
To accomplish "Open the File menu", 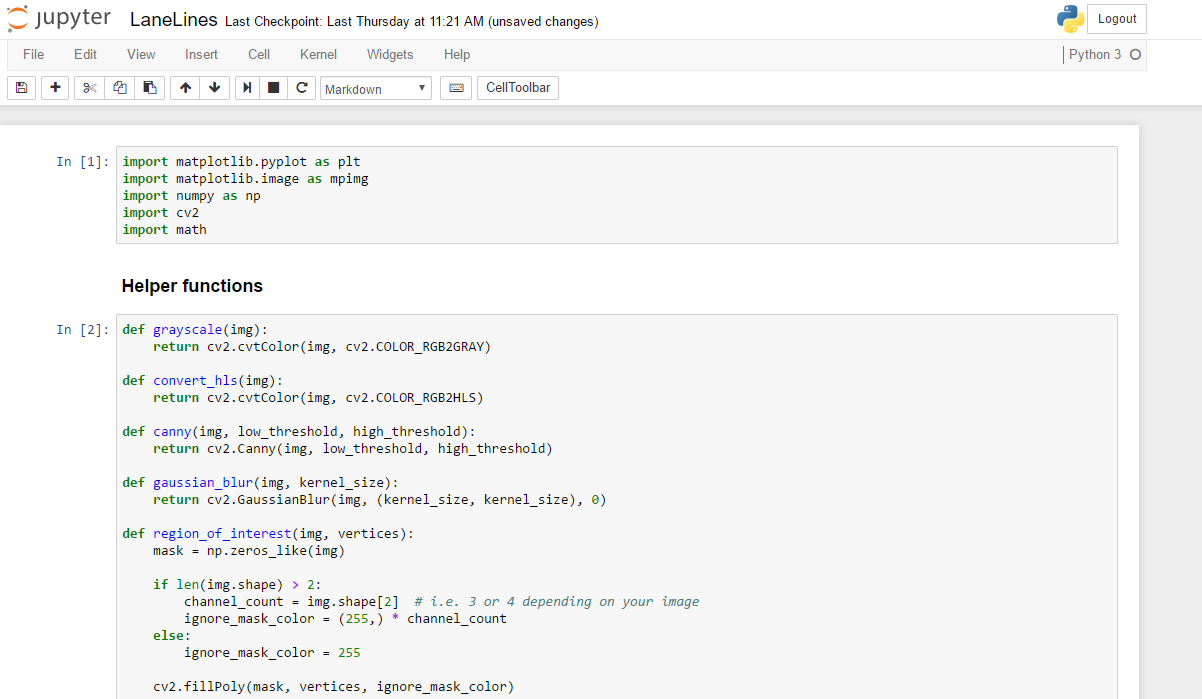I will pyautogui.click(x=33, y=54).
